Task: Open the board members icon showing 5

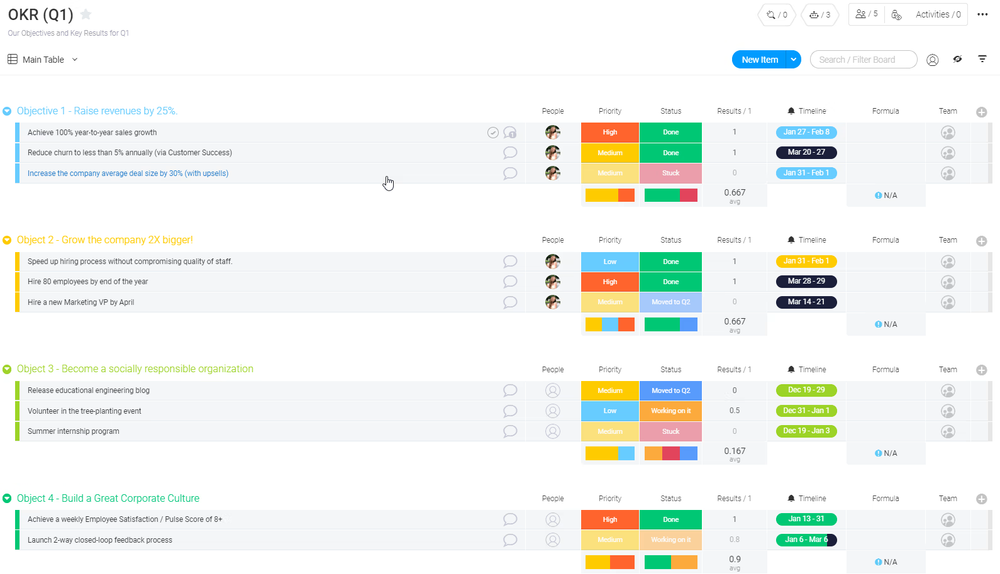Action: click(865, 15)
